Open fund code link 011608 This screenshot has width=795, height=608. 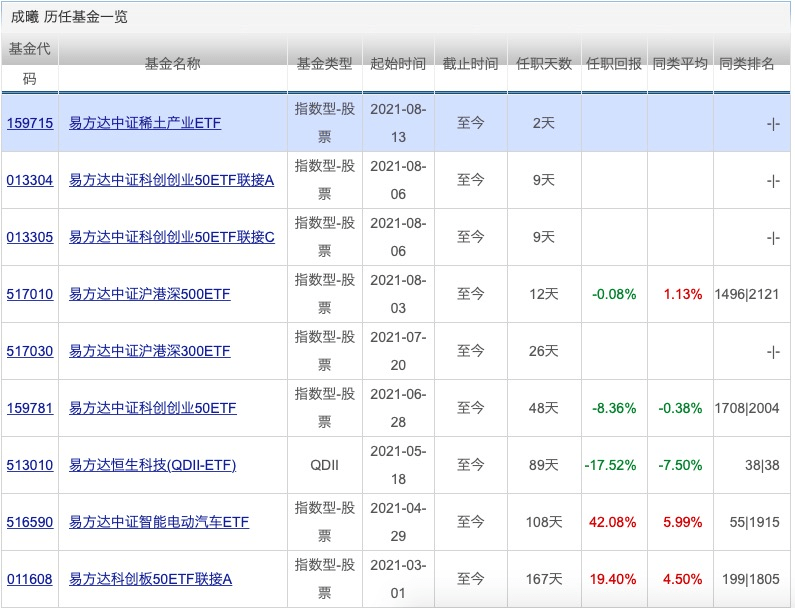(x=30, y=579)
